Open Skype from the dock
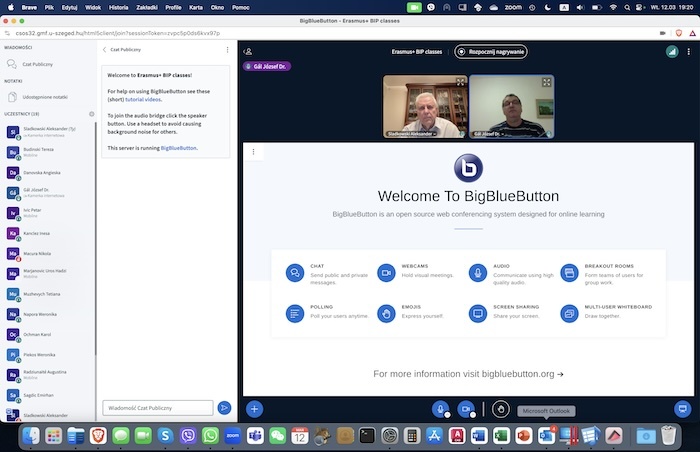 pos(165,435)
